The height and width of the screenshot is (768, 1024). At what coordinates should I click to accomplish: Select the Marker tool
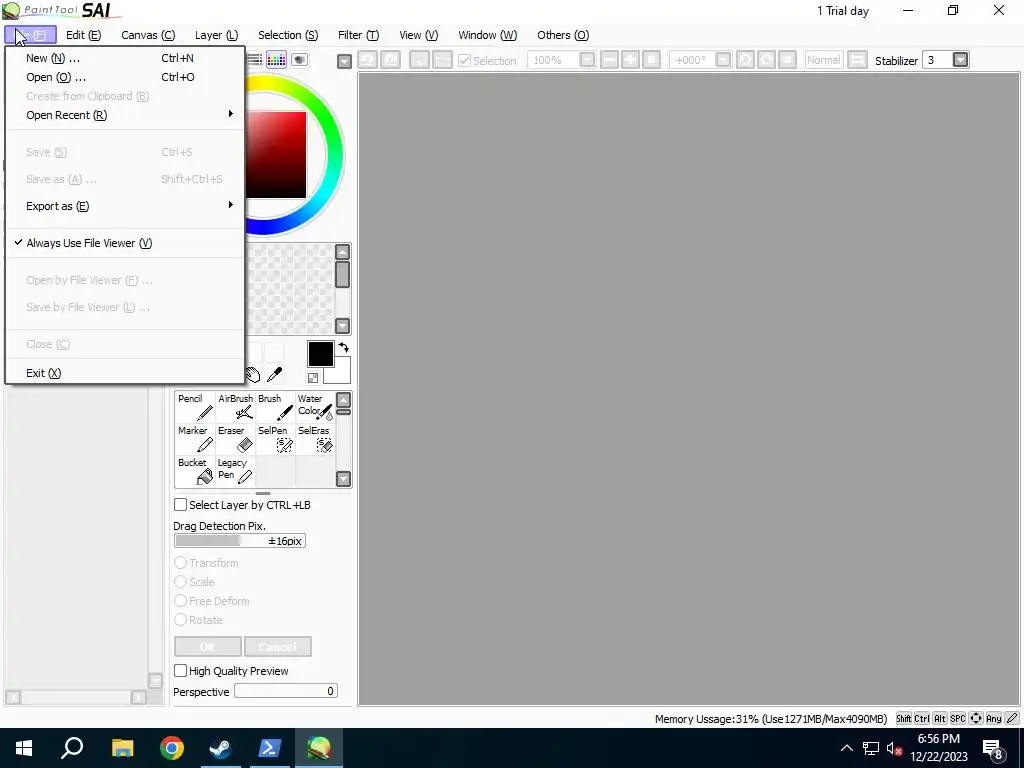coord(195,439)
